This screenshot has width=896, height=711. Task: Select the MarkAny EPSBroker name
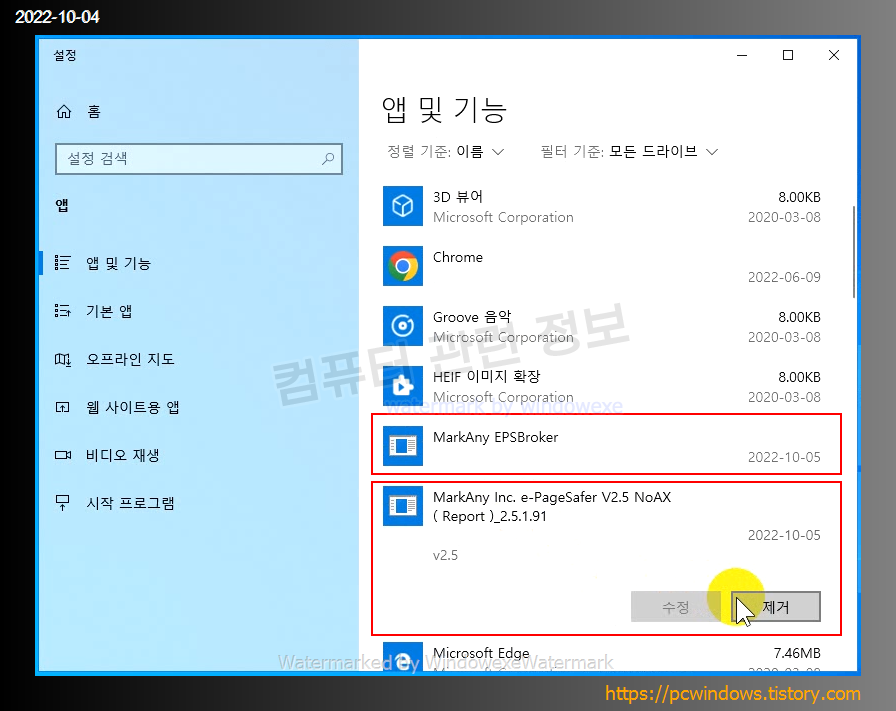pos(495,437)
